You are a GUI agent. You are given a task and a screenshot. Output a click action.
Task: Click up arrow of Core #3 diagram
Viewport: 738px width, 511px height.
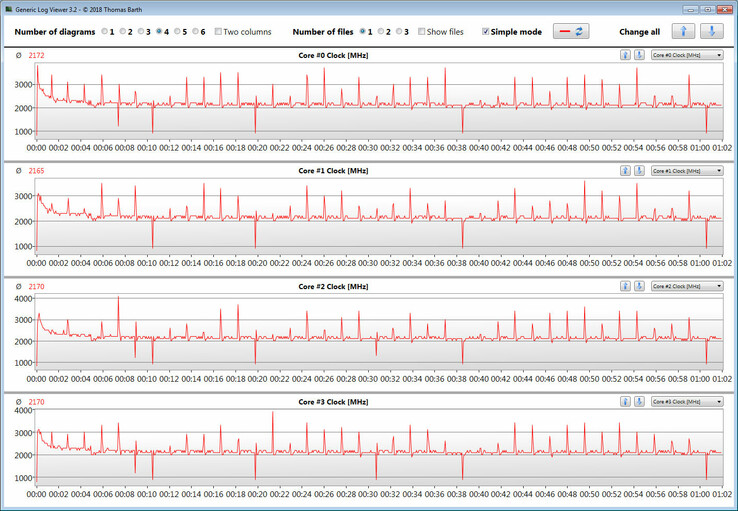click(625, 402)
